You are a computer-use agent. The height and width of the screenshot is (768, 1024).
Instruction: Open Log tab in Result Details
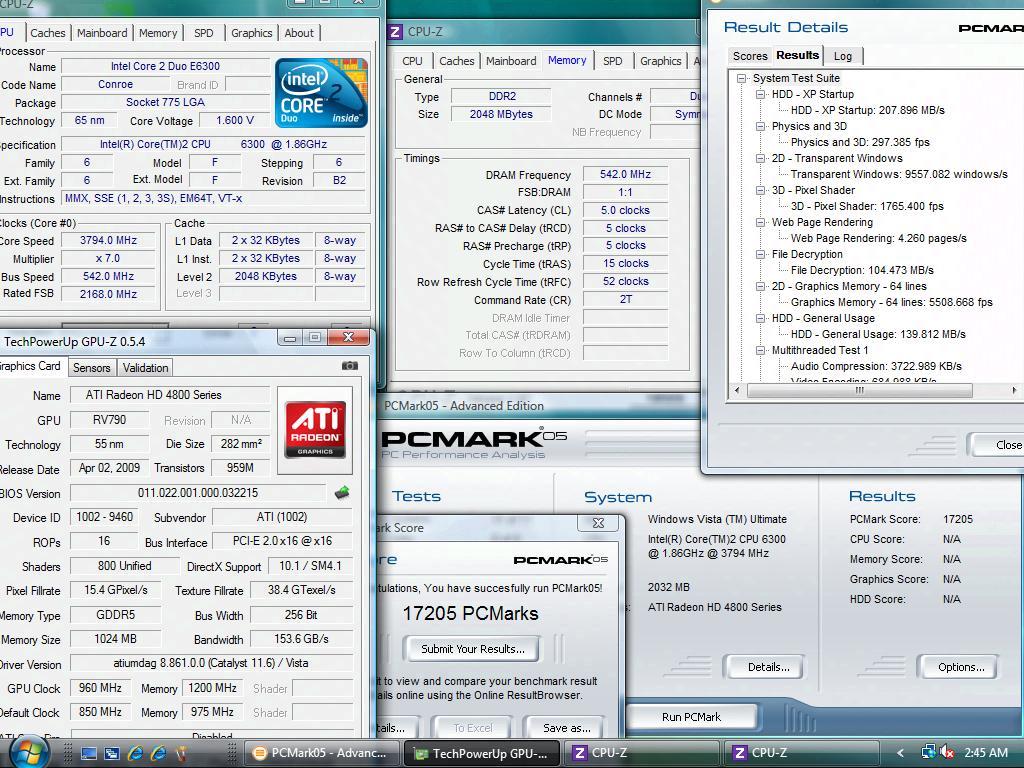[842, 56]
